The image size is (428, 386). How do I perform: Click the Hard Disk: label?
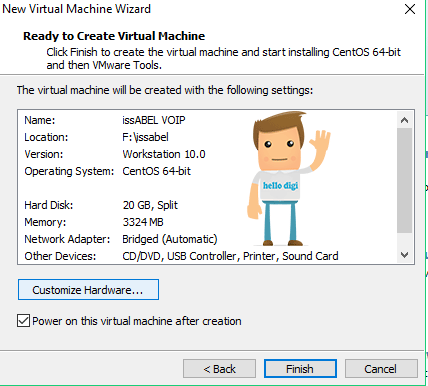pyautogui.click(x=49, y=205)
